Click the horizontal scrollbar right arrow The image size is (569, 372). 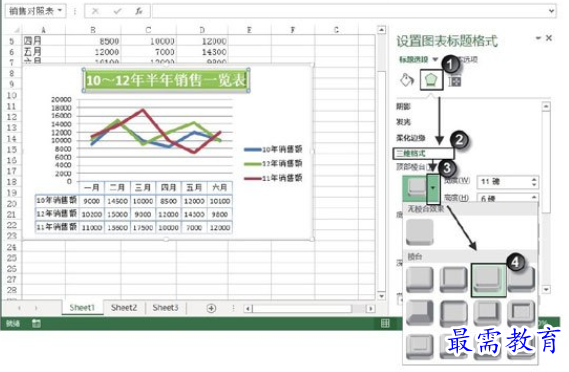370,308
